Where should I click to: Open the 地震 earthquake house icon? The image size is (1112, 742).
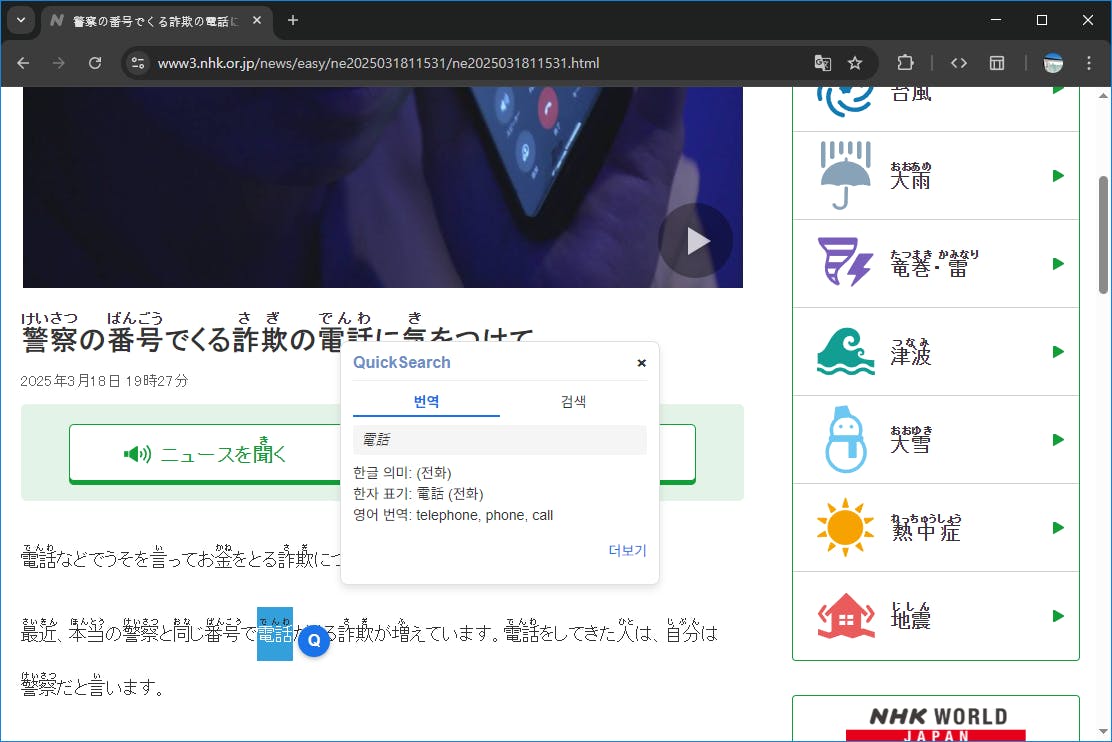point(845,615)
